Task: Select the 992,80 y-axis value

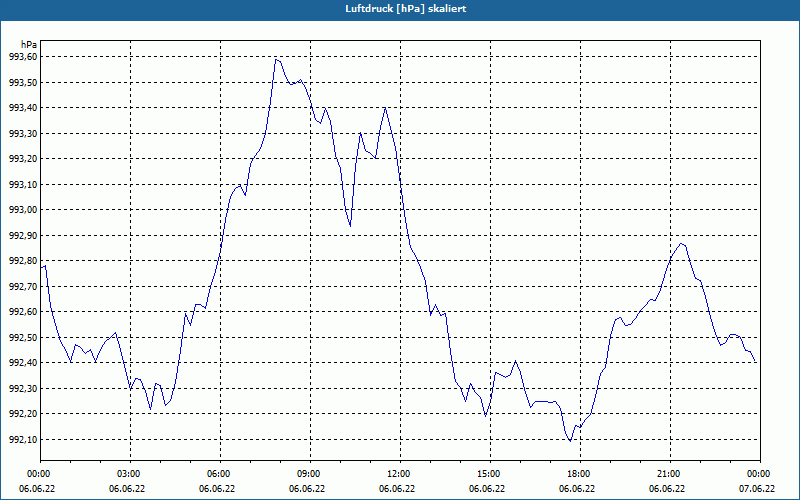Action: 23,261
